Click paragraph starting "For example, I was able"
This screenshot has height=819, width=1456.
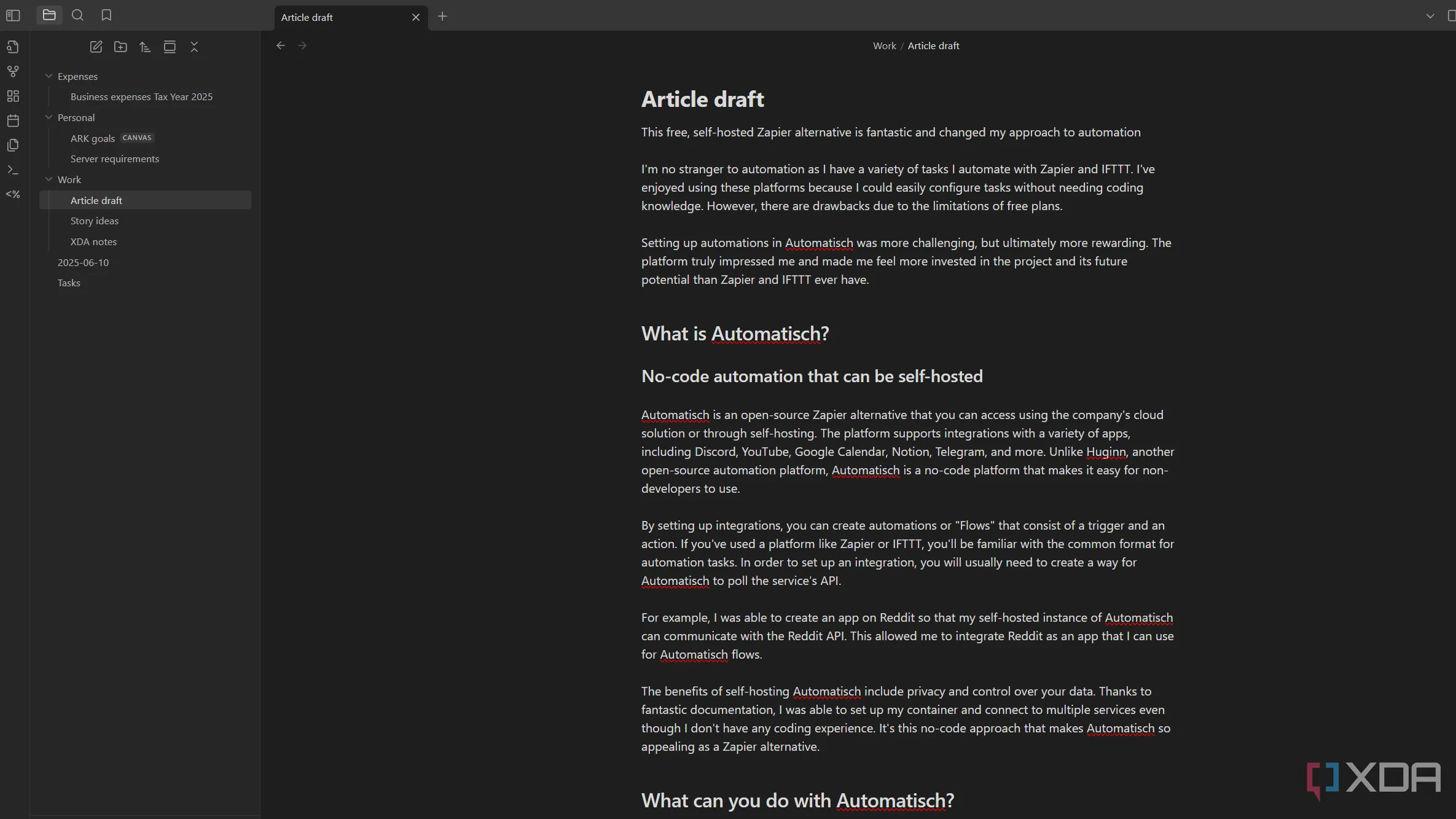point(907,636)
